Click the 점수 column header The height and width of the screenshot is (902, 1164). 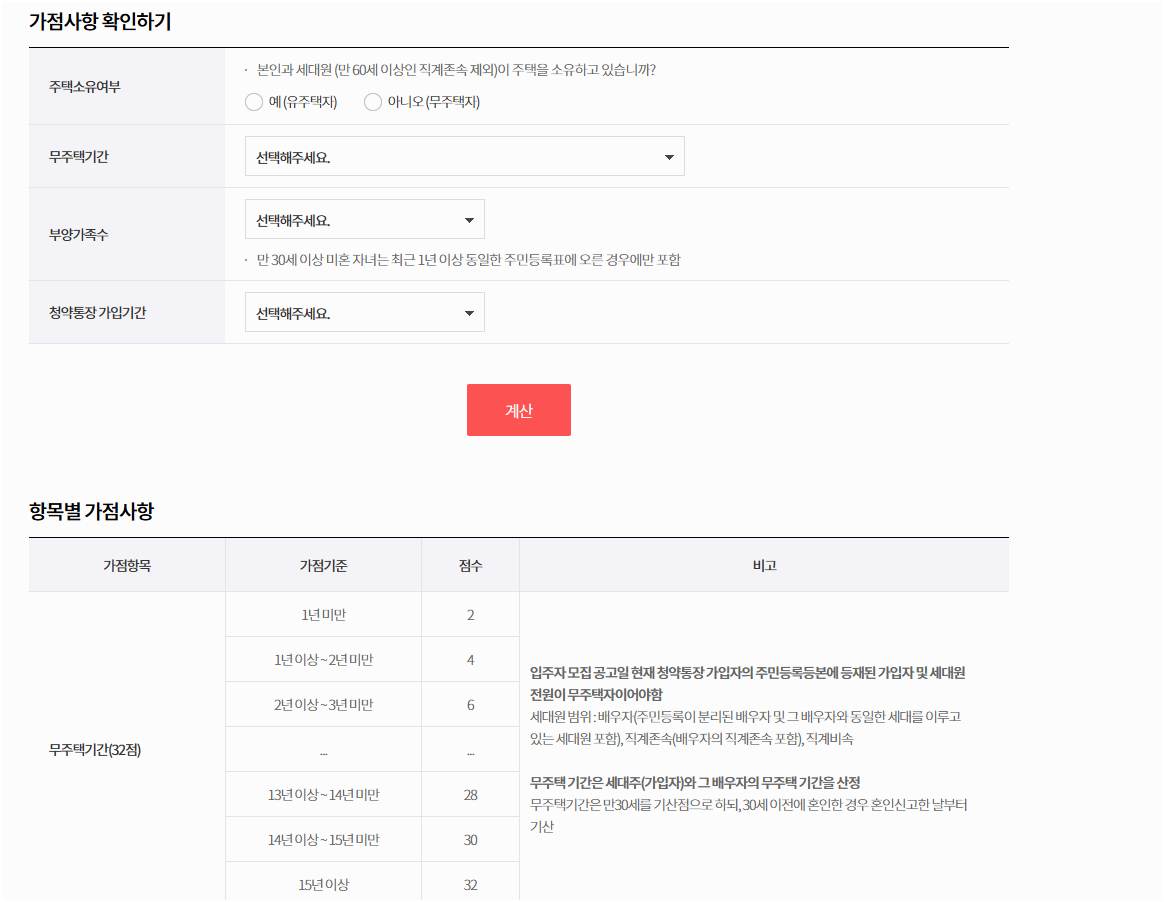[x=470, y=565]
